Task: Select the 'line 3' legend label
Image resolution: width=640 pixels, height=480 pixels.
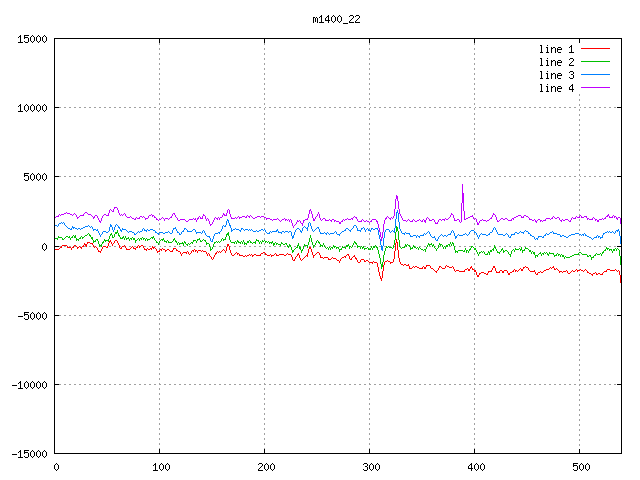Action: pos(556,75)
